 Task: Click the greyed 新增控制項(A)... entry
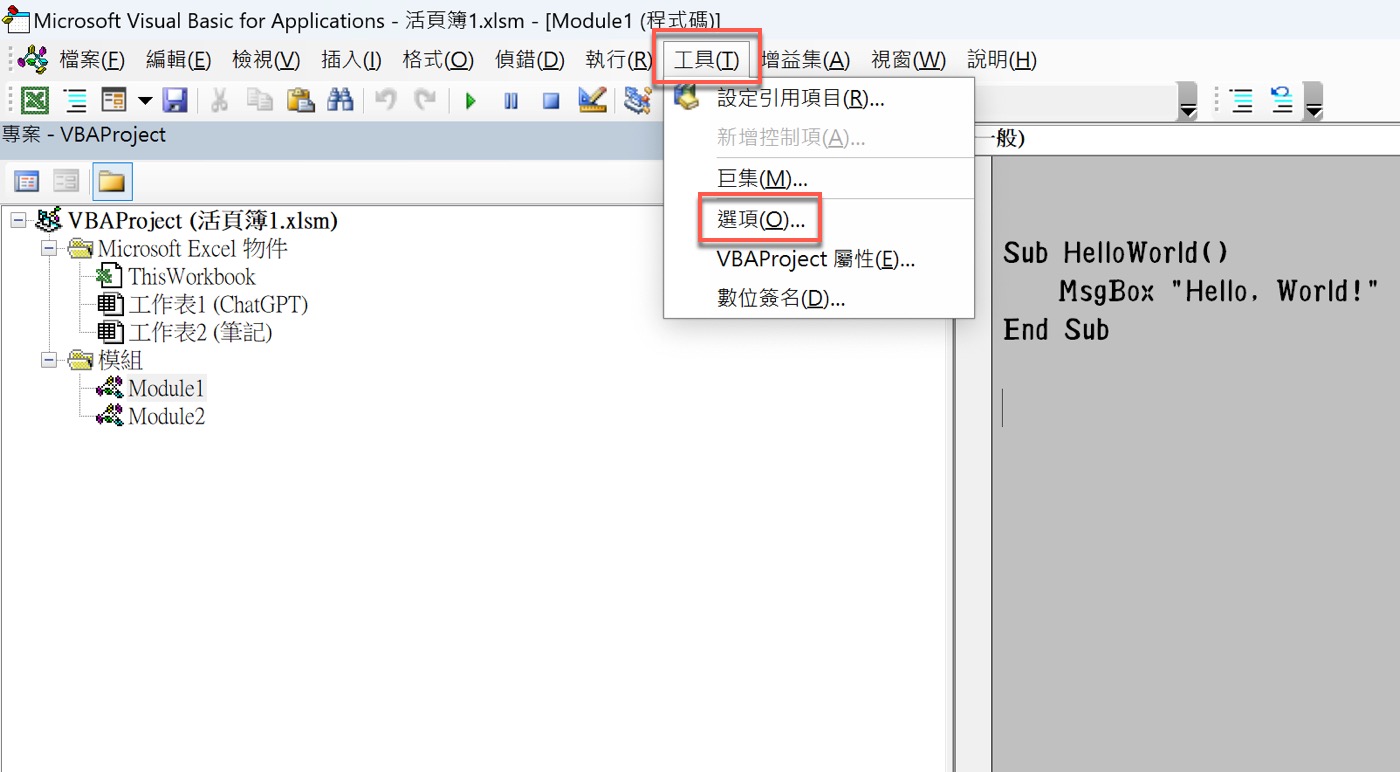(819, 138)
